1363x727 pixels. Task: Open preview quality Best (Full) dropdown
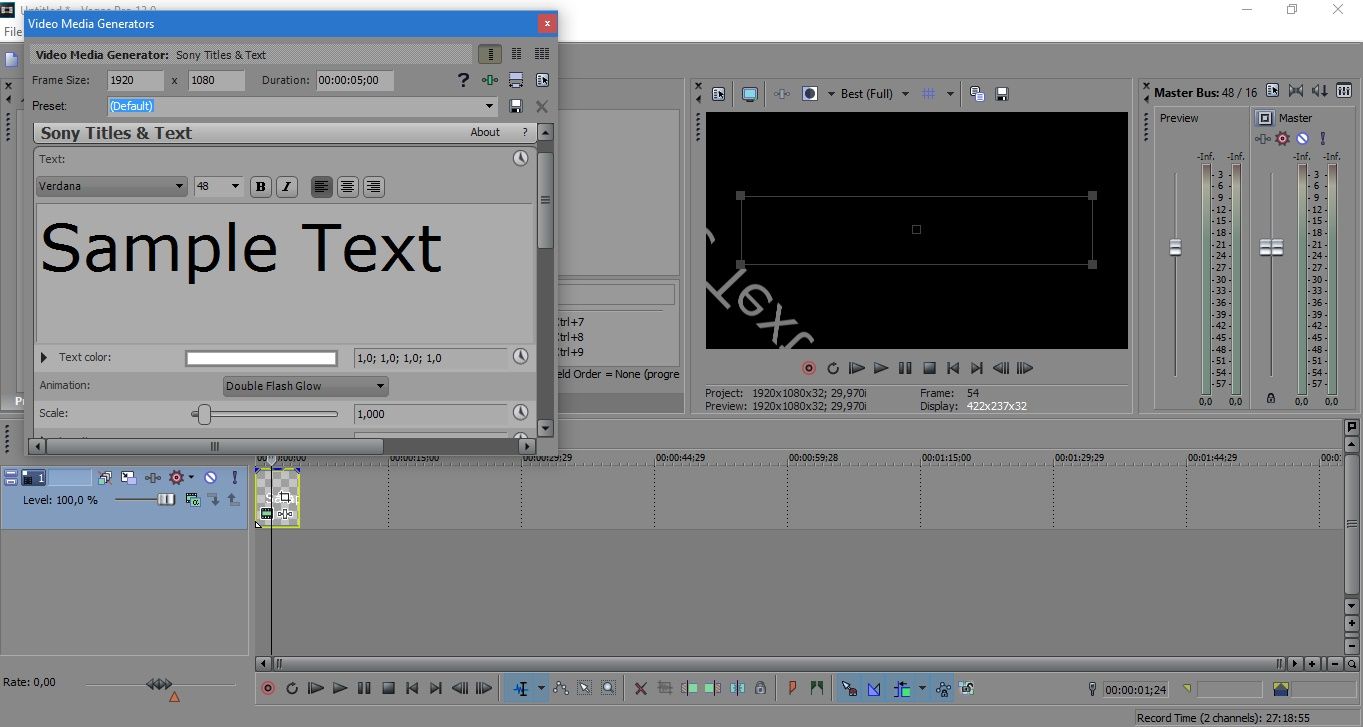coord(905,94)
